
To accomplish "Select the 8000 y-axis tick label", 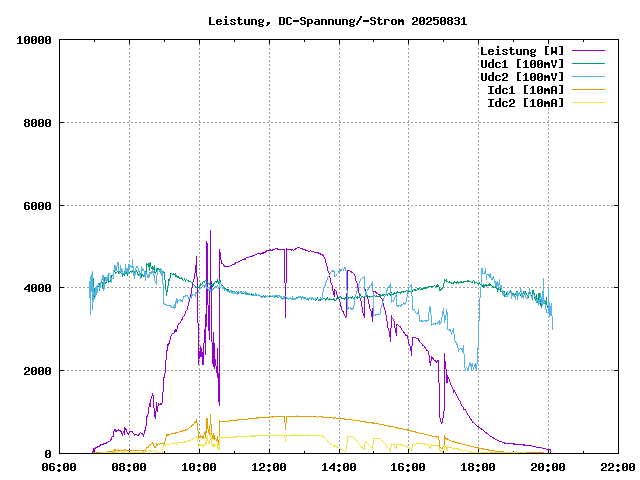I will tap(37, 123).
